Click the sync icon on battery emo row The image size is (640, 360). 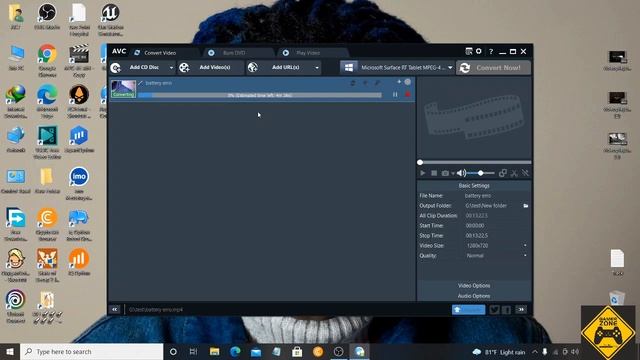[353, 83]
